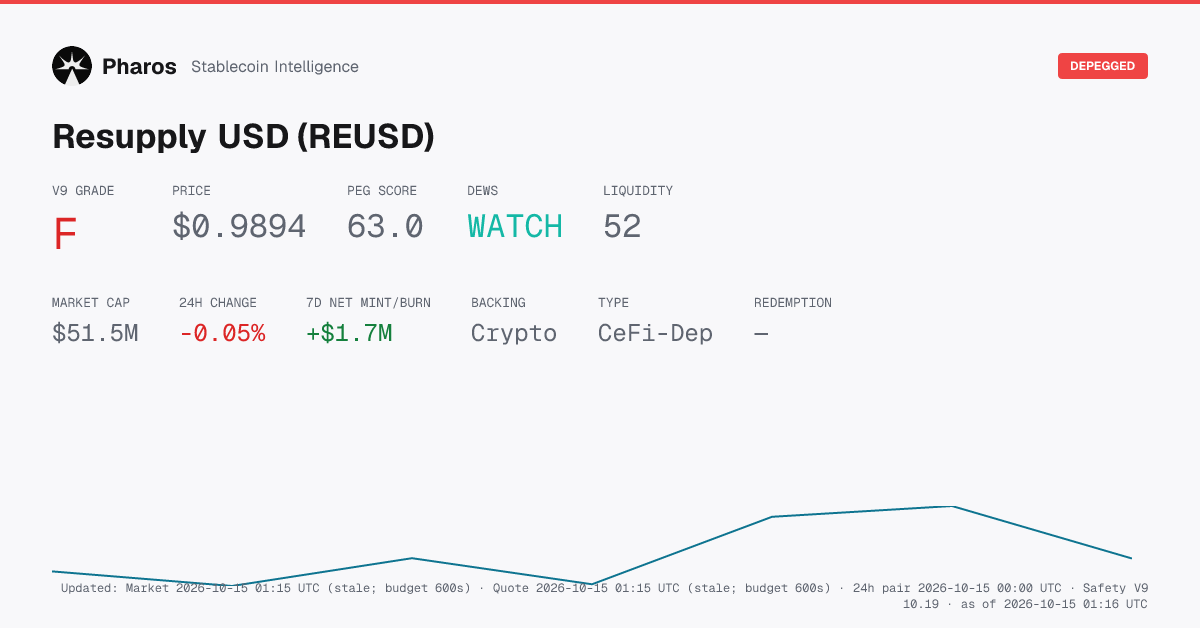Click the LIQUIDITY label
Viewport: 1200px width, 628px height.
click(638, 191)
